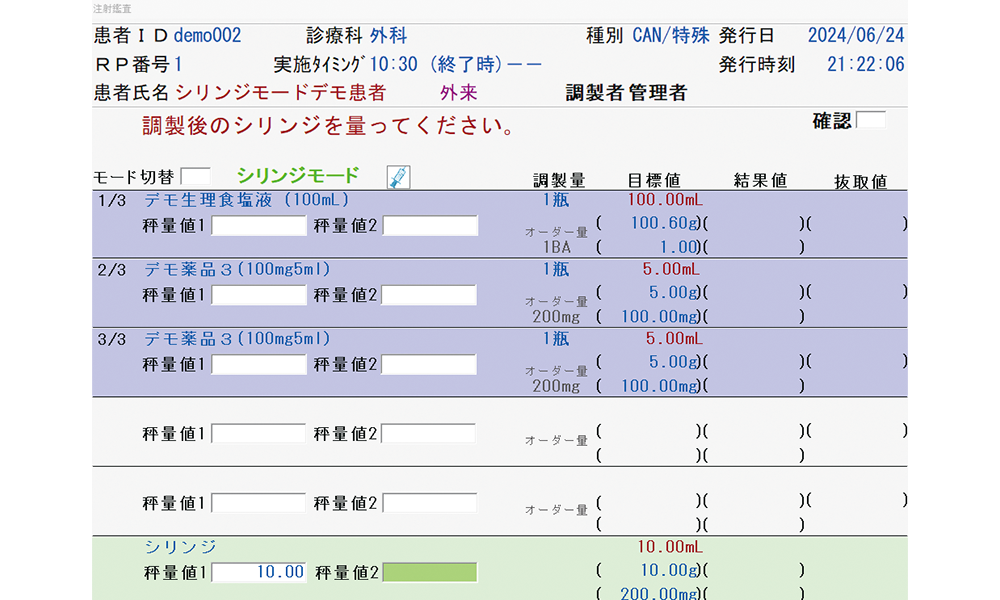Click デモ薬品3 name in row 3/3

[x=237, y=339]
